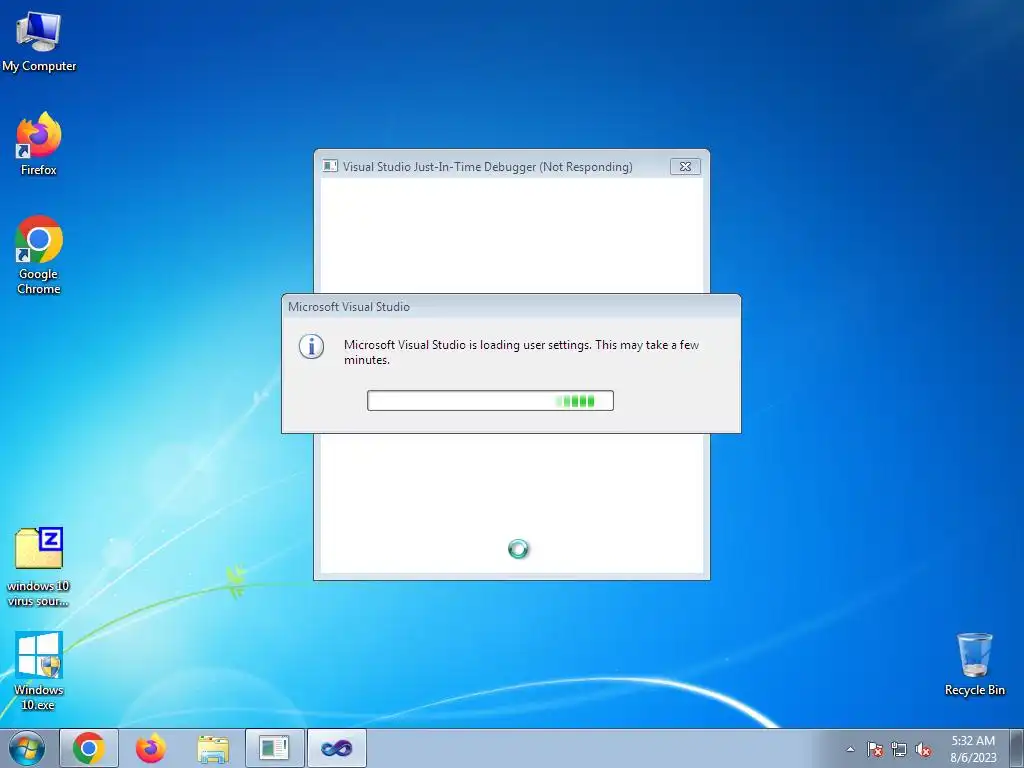
Task: Close the Just-In-Time Debugger window
Action: 685,167
